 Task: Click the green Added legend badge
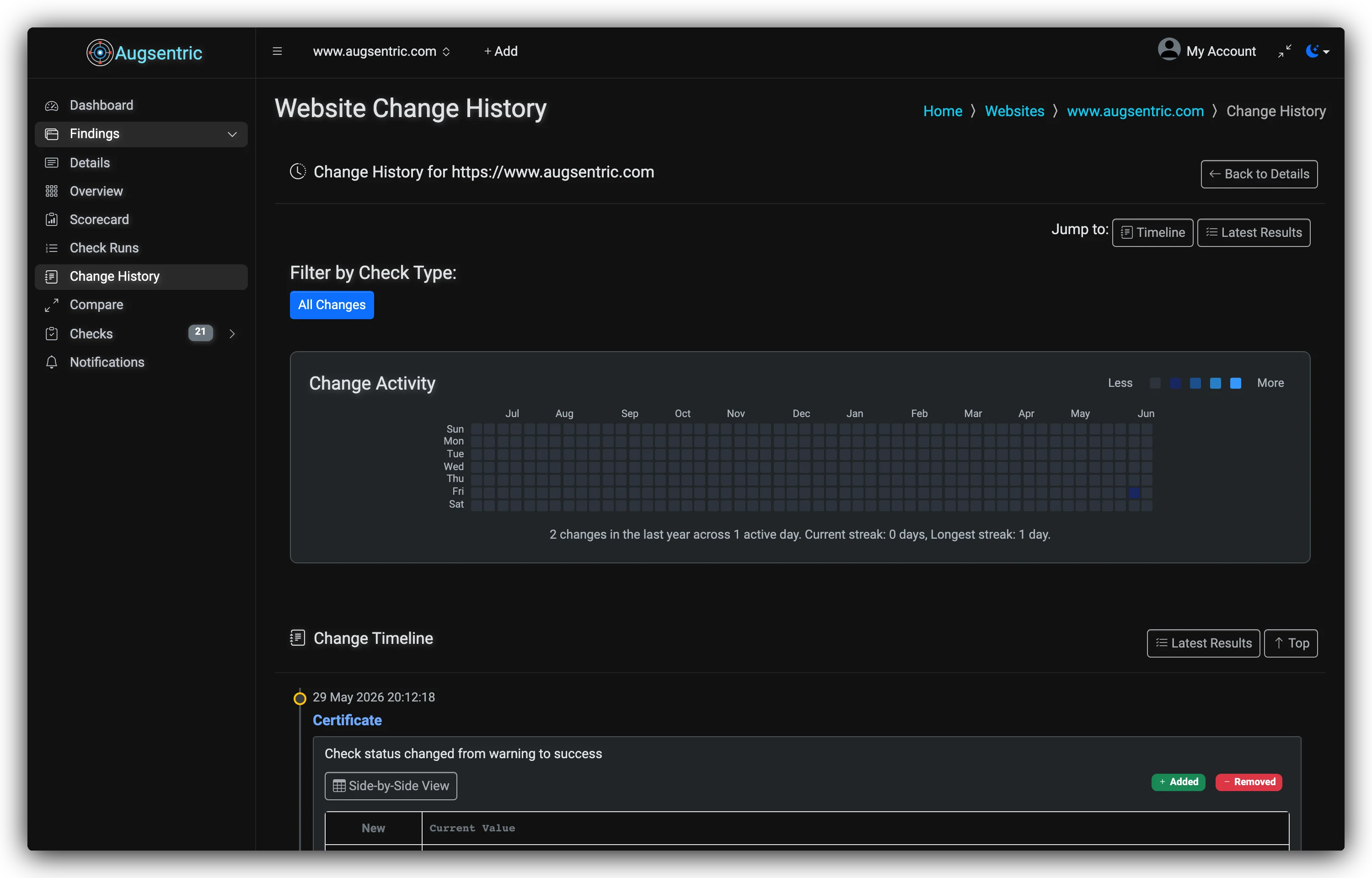coord(1178,782)
